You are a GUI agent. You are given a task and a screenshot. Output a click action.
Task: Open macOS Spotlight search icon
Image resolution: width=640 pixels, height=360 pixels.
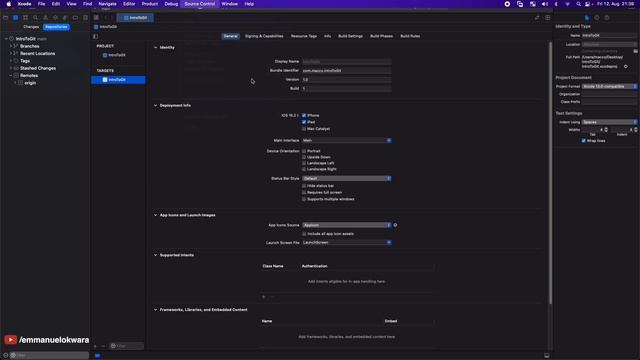pos(578,4)
